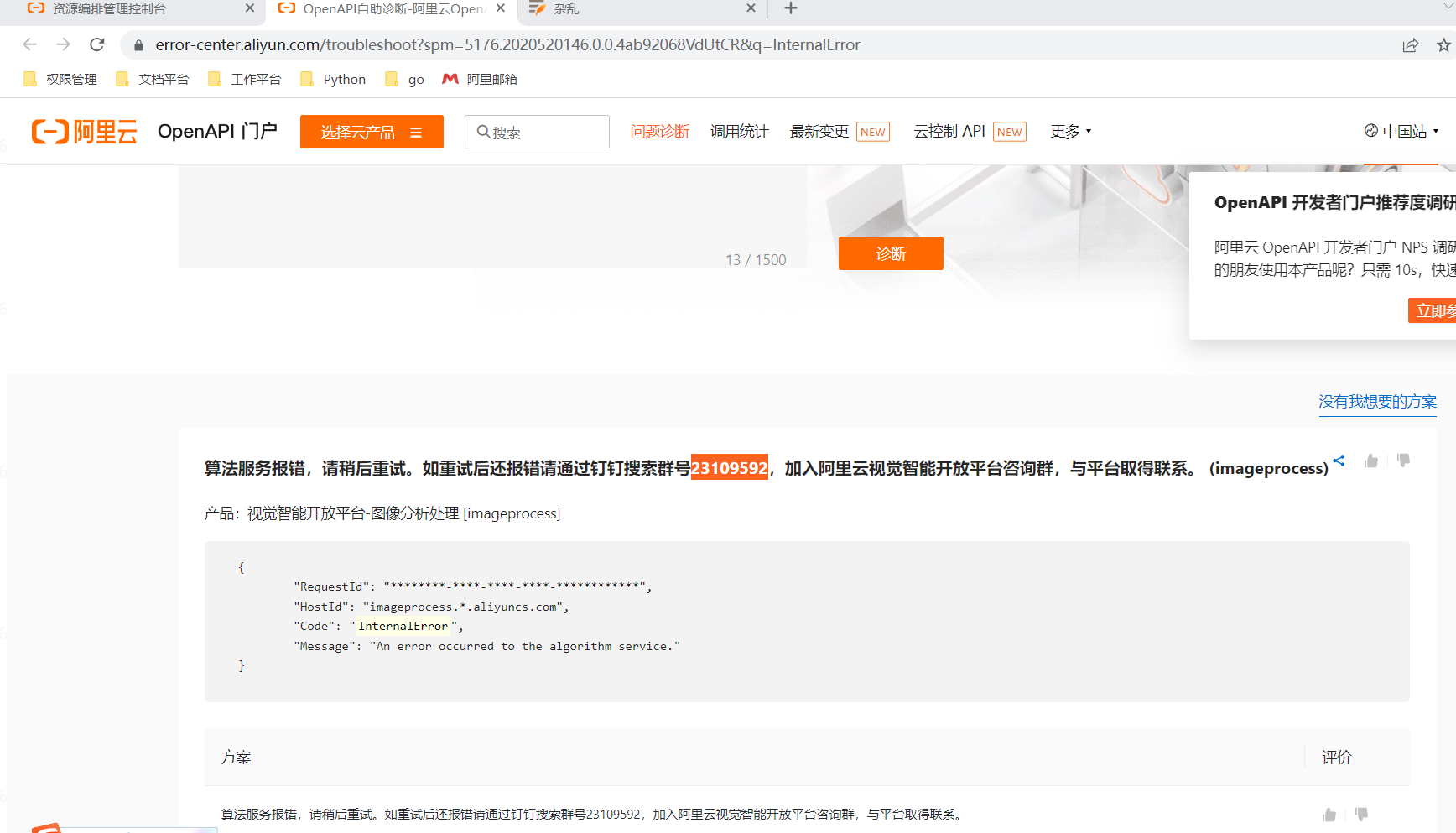Click the 13 / 1500 character counter
1456x833 pixels.
tap(756, 260)
